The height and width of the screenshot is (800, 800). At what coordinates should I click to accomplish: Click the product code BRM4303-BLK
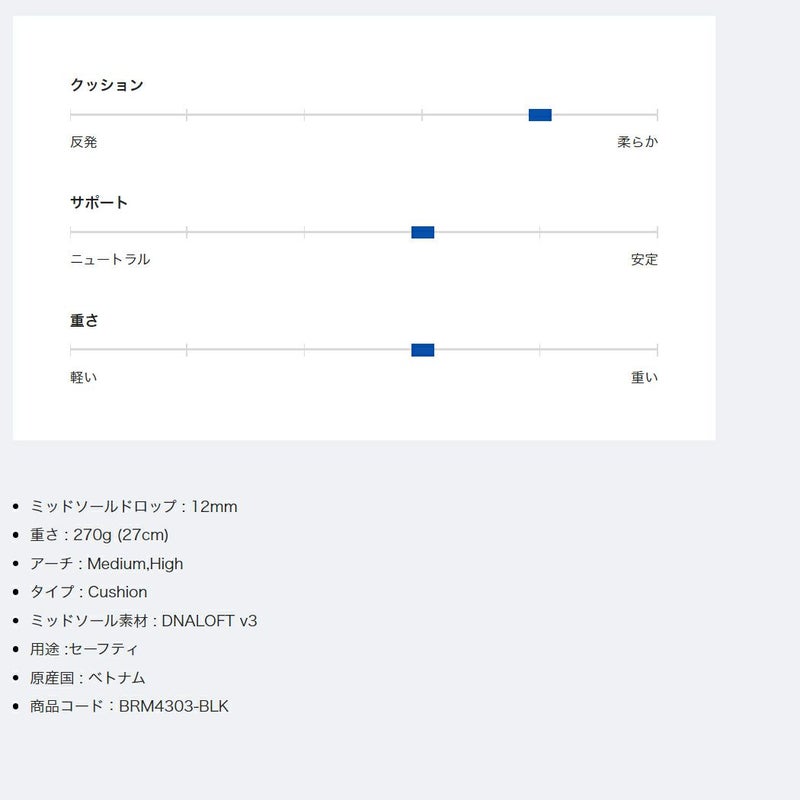coord(130,705)
